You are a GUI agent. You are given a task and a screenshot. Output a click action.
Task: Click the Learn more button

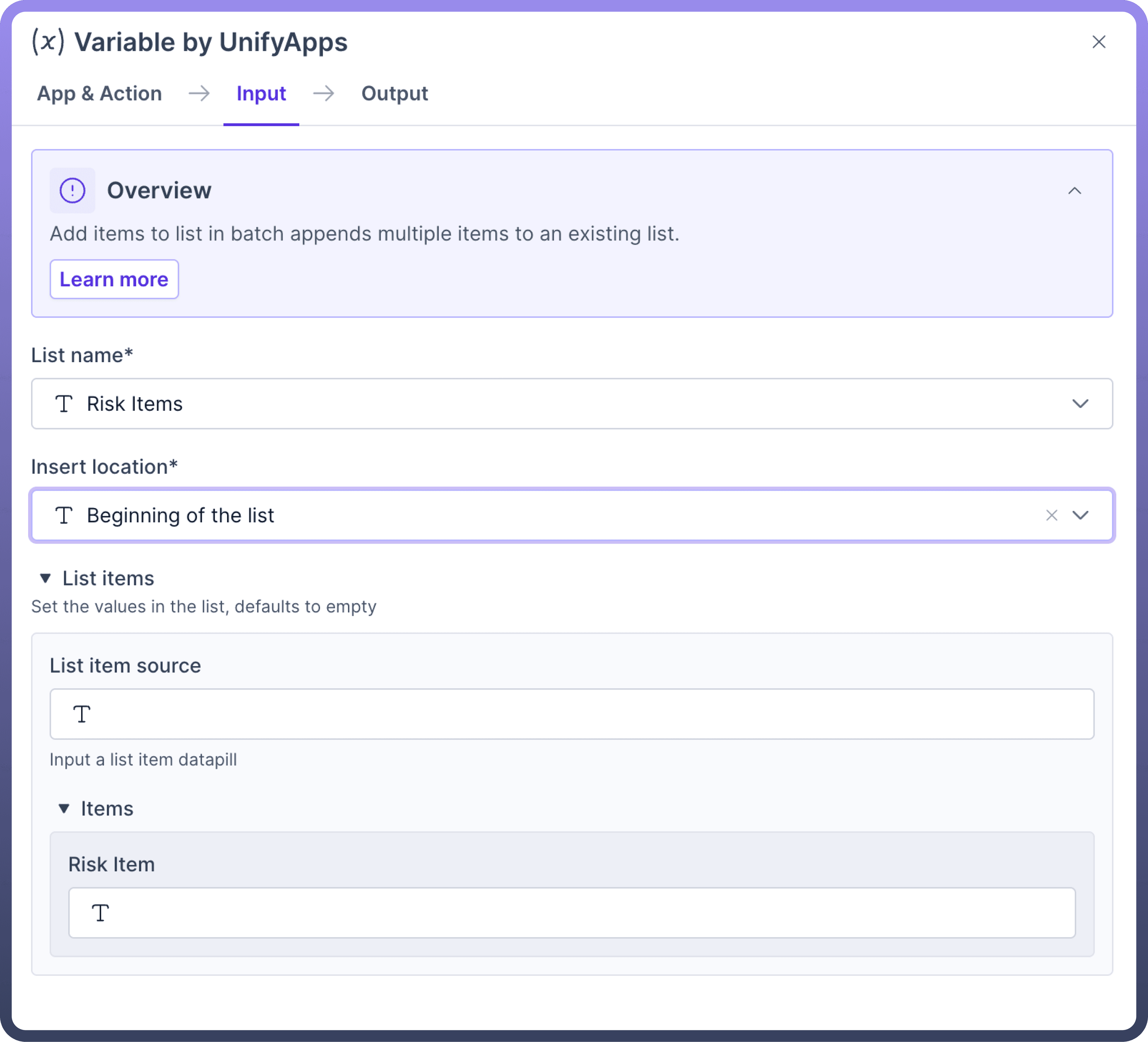pos(114,279)
